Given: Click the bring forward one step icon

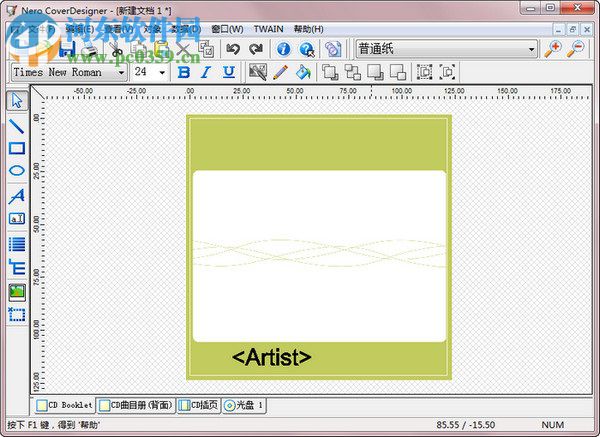Looking at the screenshot, I should (352, 72).
